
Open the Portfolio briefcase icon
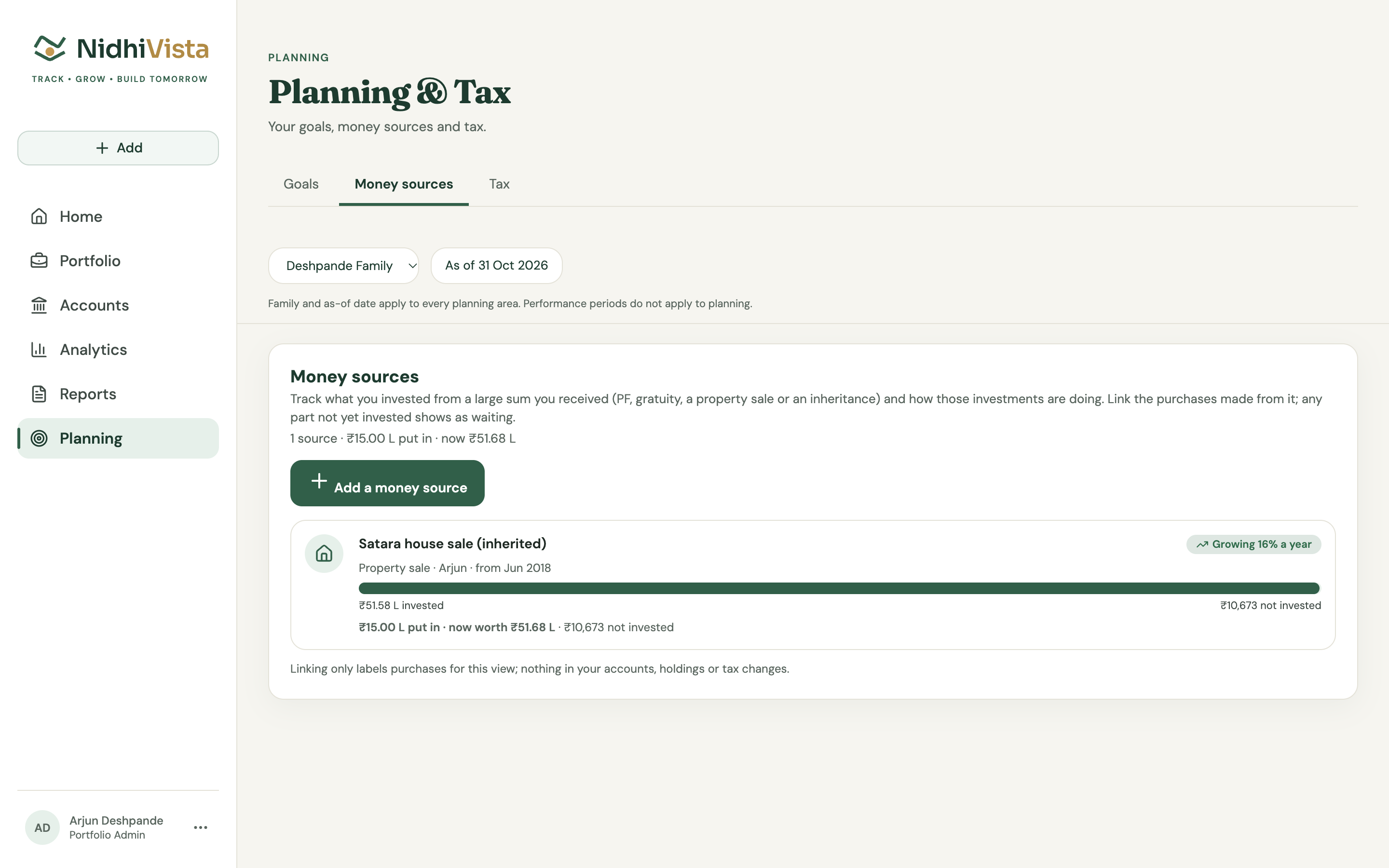(x=39, y=260)
